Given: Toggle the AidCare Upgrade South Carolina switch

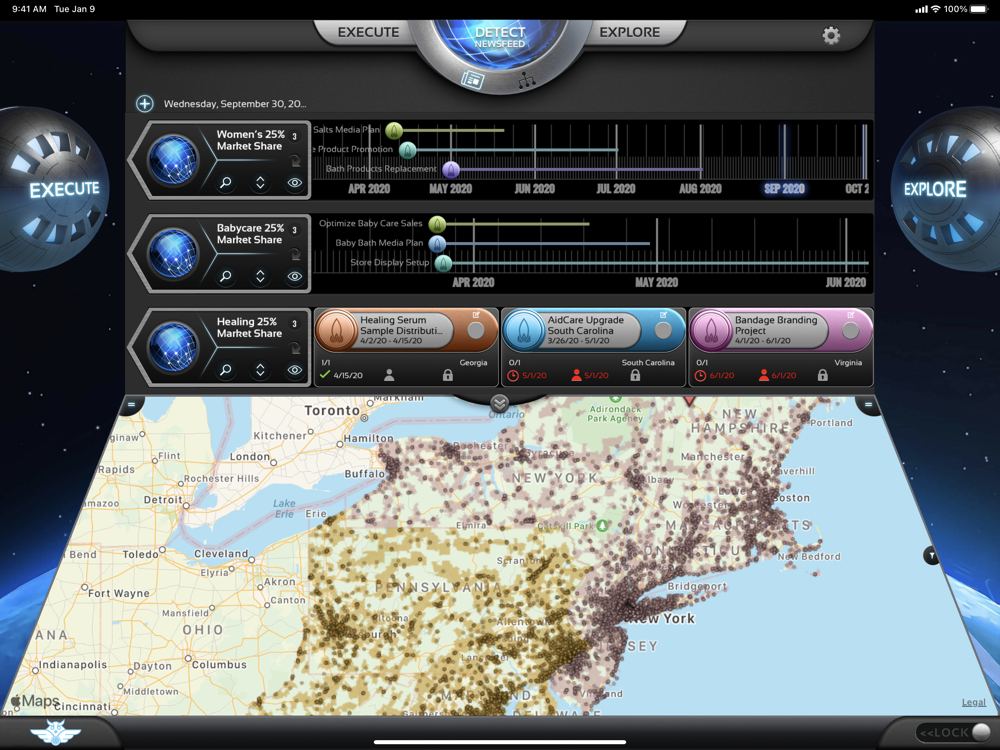Looking at the screenshot, I should coord(663,330).
